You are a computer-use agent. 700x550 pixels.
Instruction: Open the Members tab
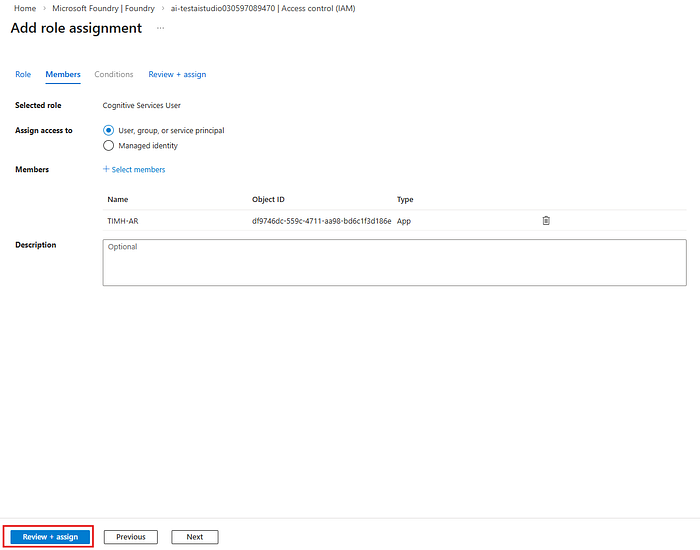point(63,74)
